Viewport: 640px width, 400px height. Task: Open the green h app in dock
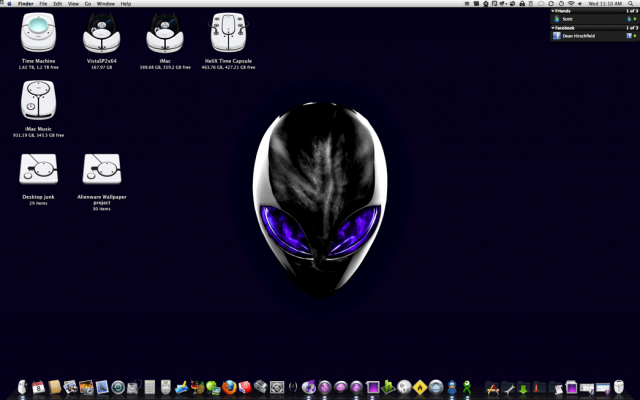(x=389, y=387)
